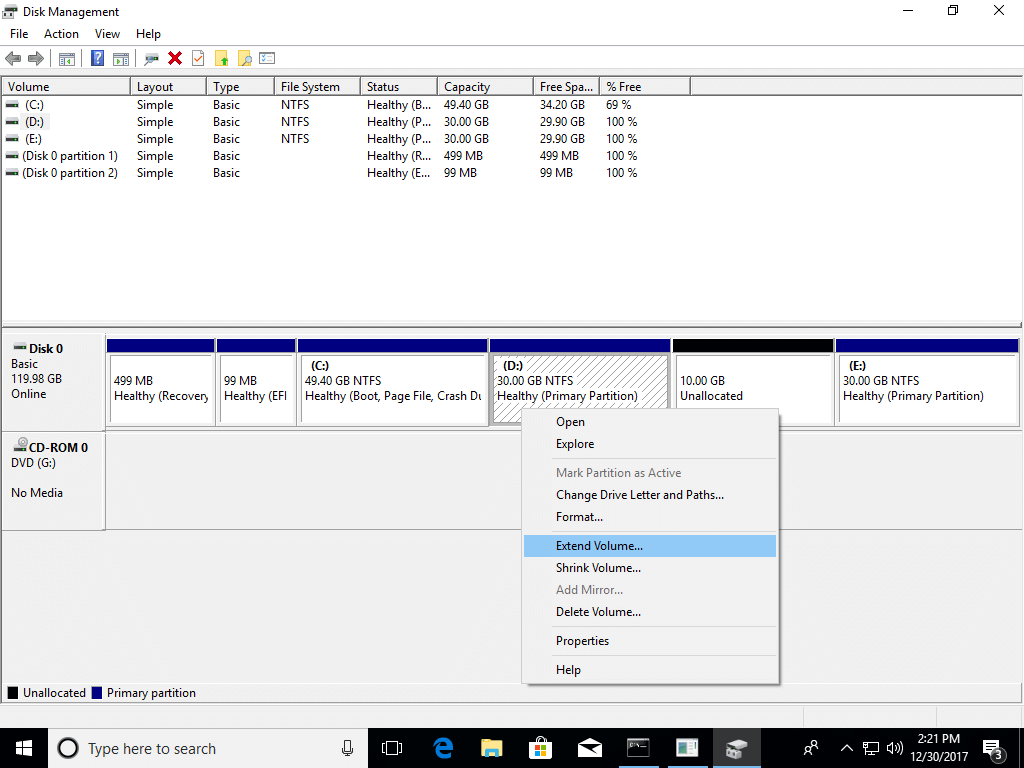Click the disk tools toolbar icon with screwdriver
Viewport: 1024px width, 768px height.
(x=151, y=57)
